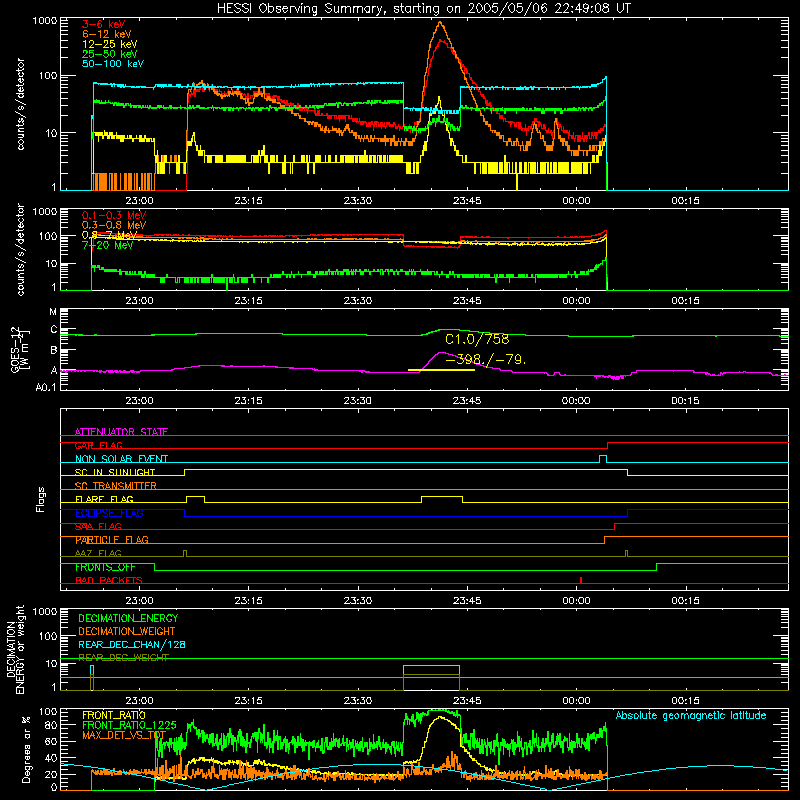Click the orange 6-12 keV flare peak
Image resolution: width=800 pixels, height=800 pixels.
tap(440, 23)
